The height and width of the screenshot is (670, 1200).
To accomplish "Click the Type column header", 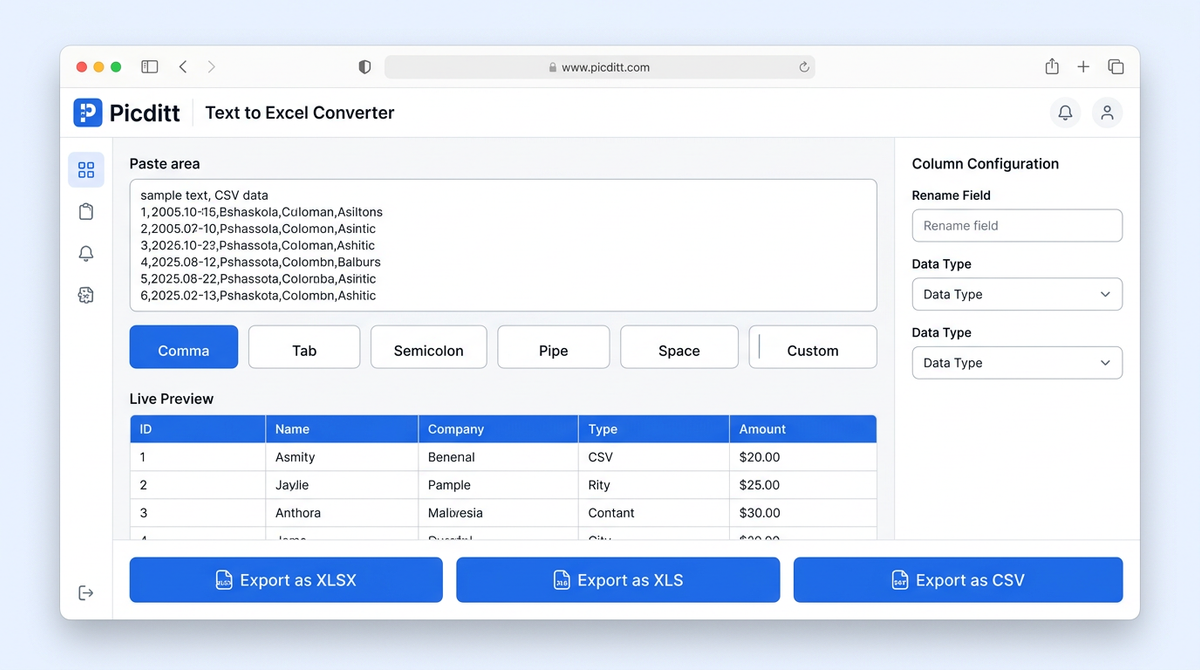I will coord(654,429).
